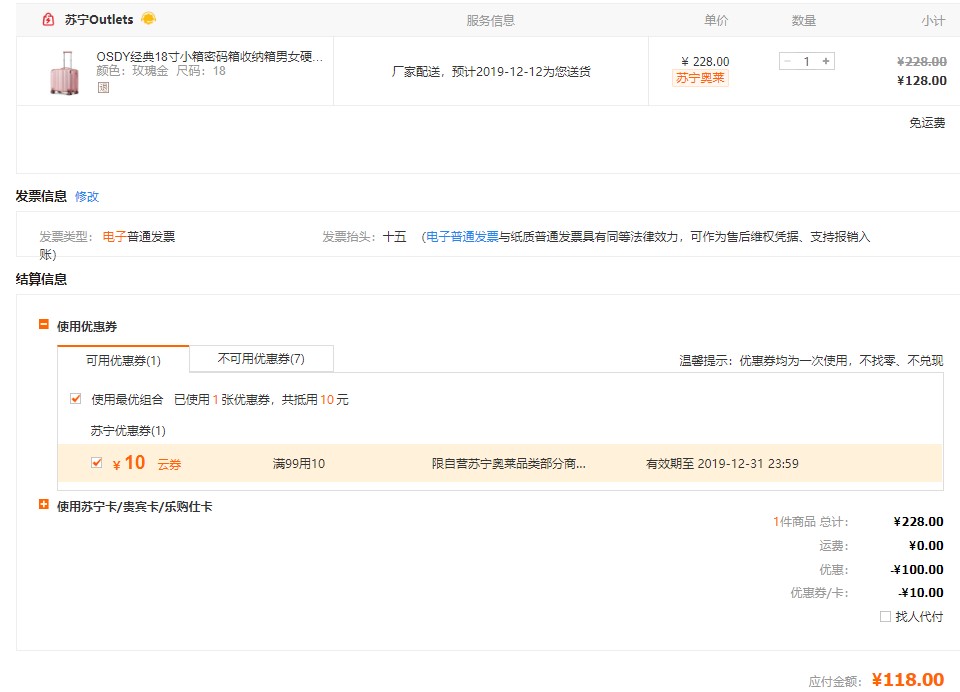The height and width of the screenshot is (692, 960).
Task: Click the 1件商品 总计 ¥228.00 value
Action: [x=918, y=522]
